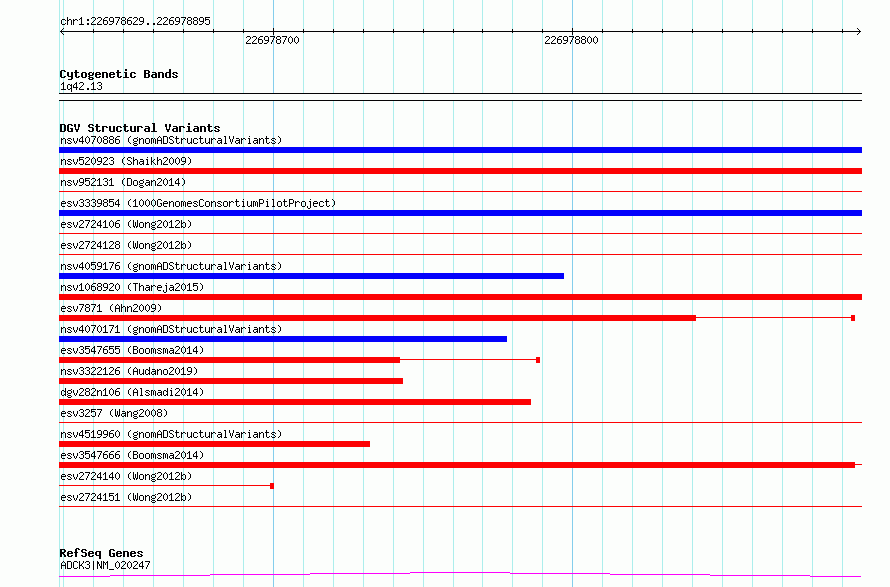Select the blue bar under nsv4059176

pos(312,276)
